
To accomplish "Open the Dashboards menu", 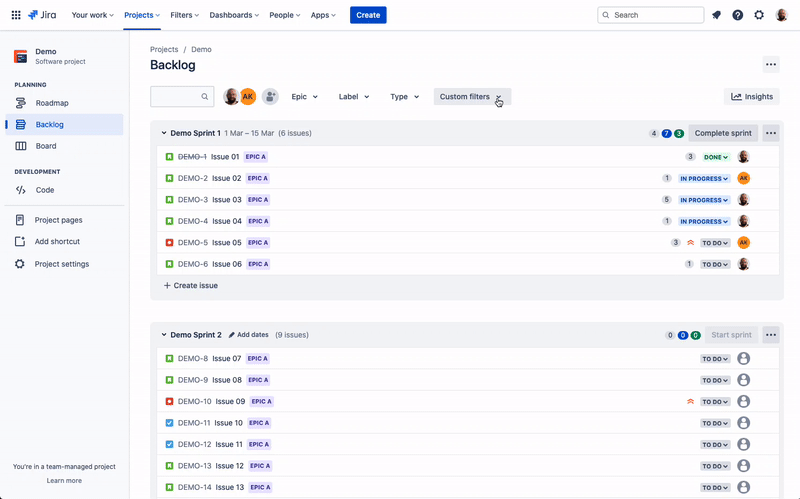I will pos(234,15).
